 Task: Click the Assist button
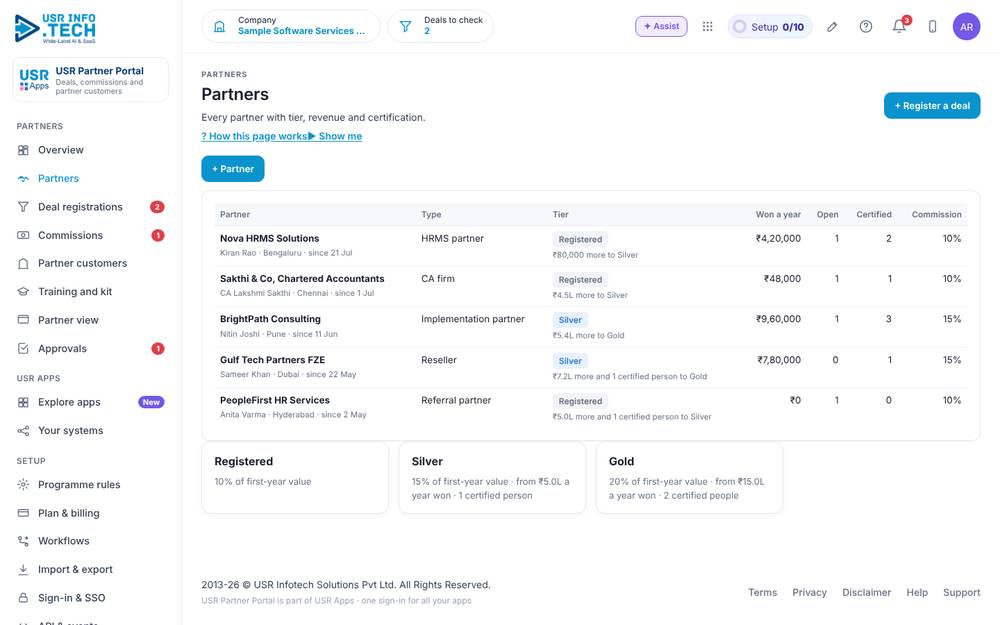point(661,26)
